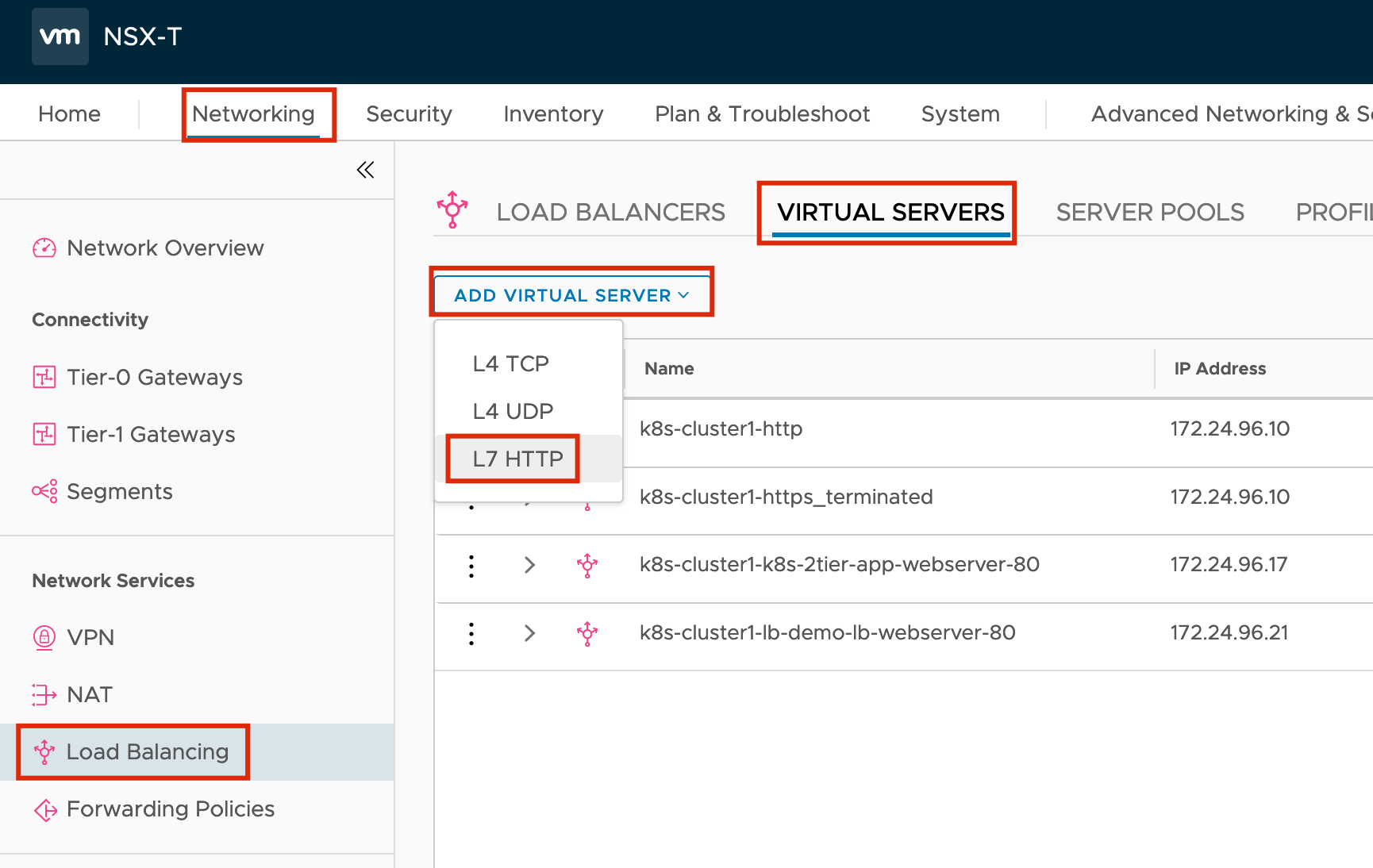The height and width of the screenshot is (868, 1373).
Task: Open the actions menu for lb-demo-lb-webserver-80 row
Action: tap(471, 634)
